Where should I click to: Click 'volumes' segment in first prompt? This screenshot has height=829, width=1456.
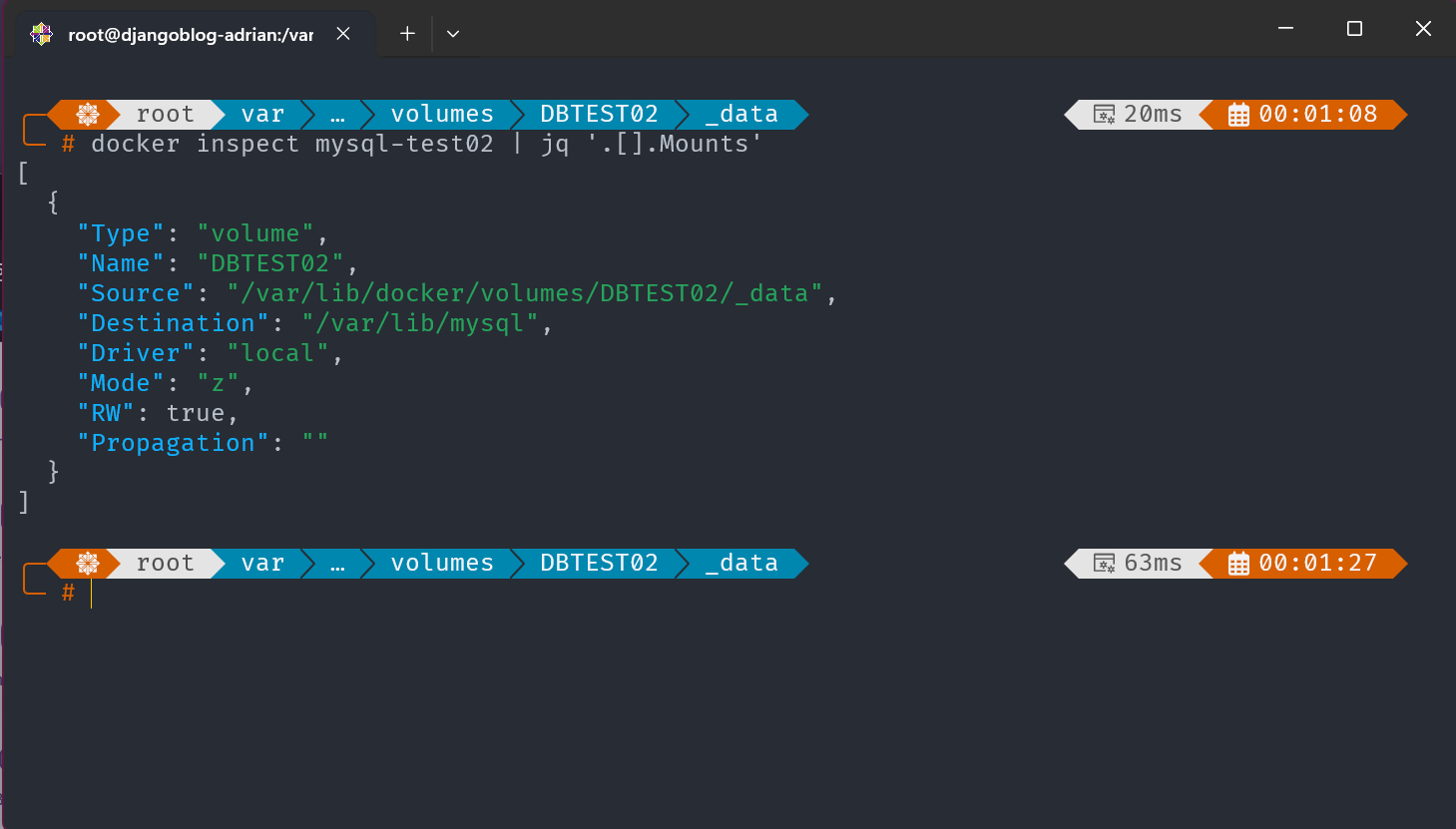coord(442,115)
